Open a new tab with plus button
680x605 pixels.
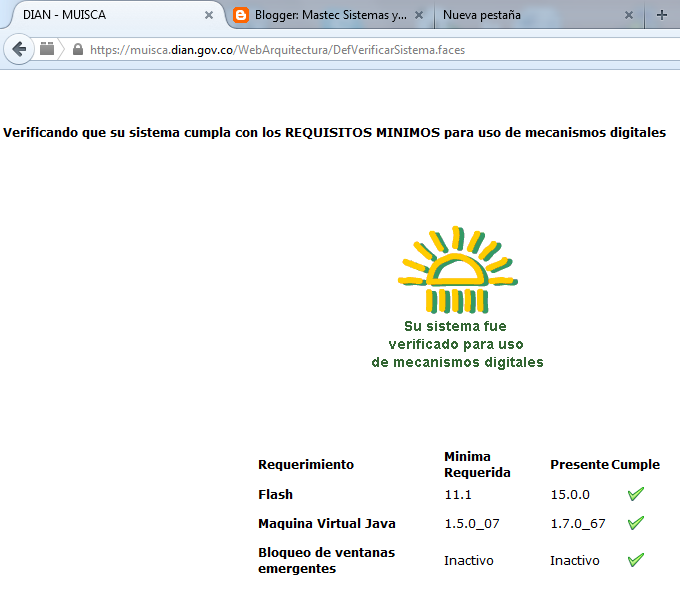662,15
